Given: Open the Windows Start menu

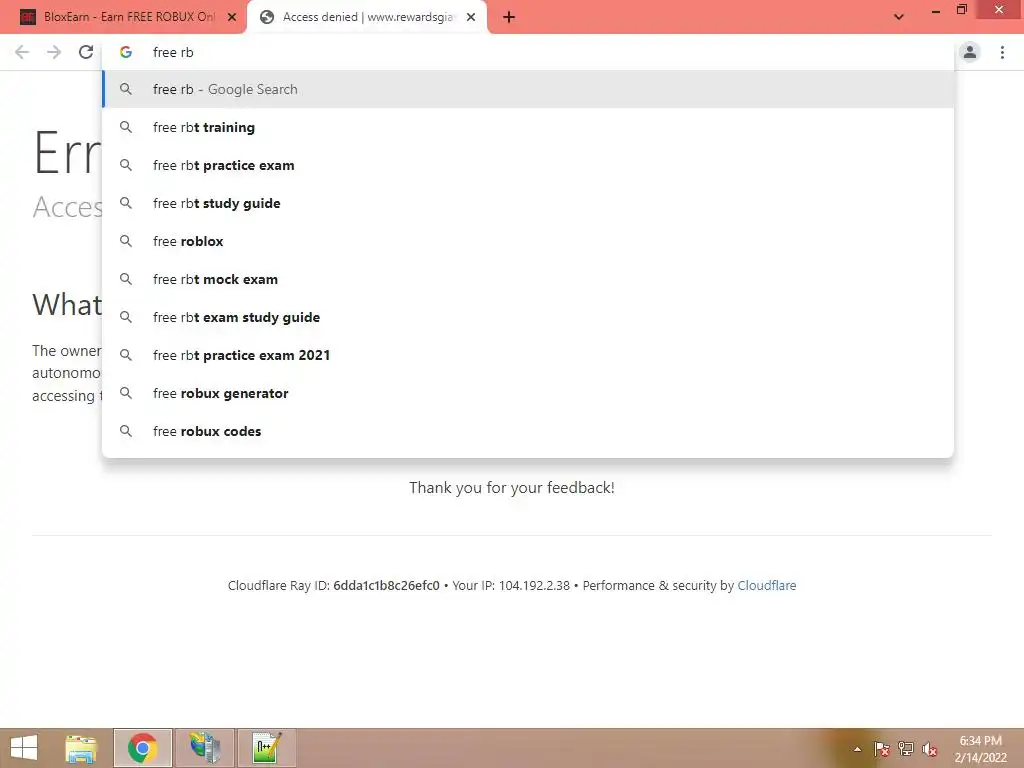Looking at the screenshot, I should [x=24, y=748].
